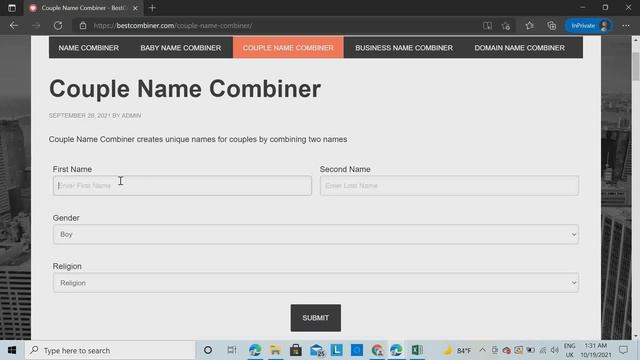Click the ADMIN author link

[131, 116]
